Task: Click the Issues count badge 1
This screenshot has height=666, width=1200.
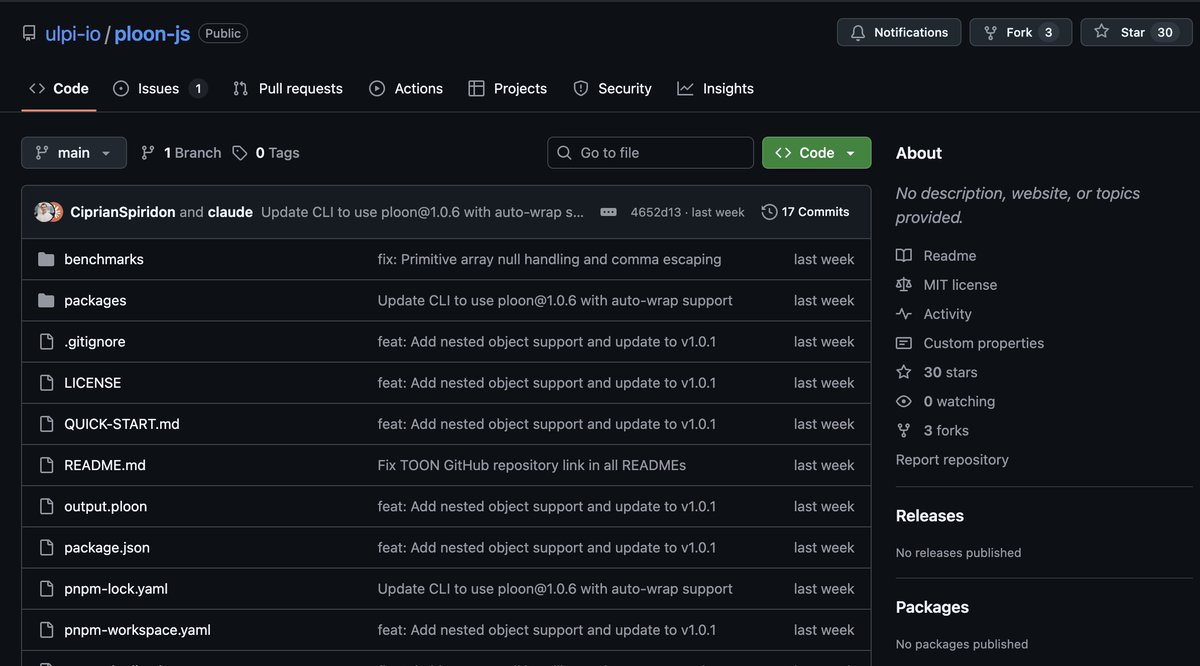Action: pos(198,88)
